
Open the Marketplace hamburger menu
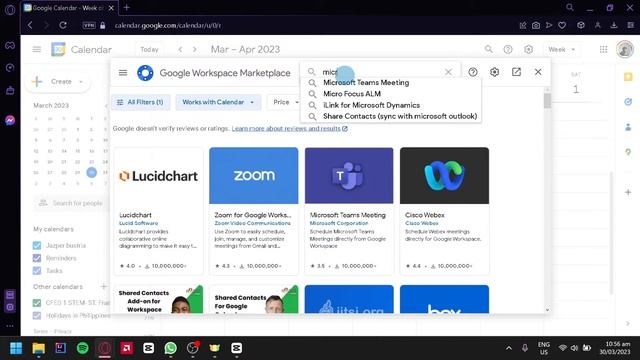pyautogui.click(x=123, y=73)
